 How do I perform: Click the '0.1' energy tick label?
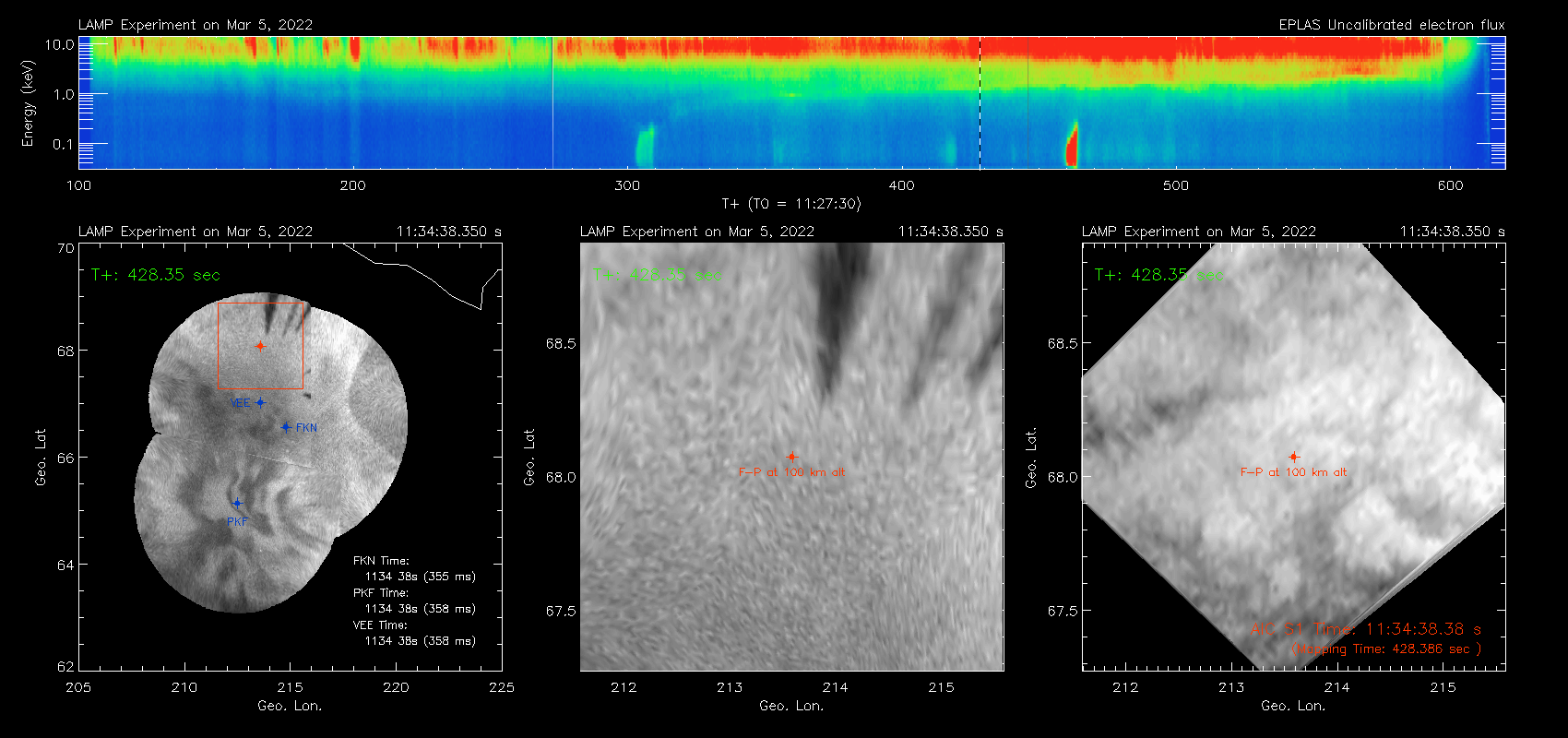click(64, 144)
